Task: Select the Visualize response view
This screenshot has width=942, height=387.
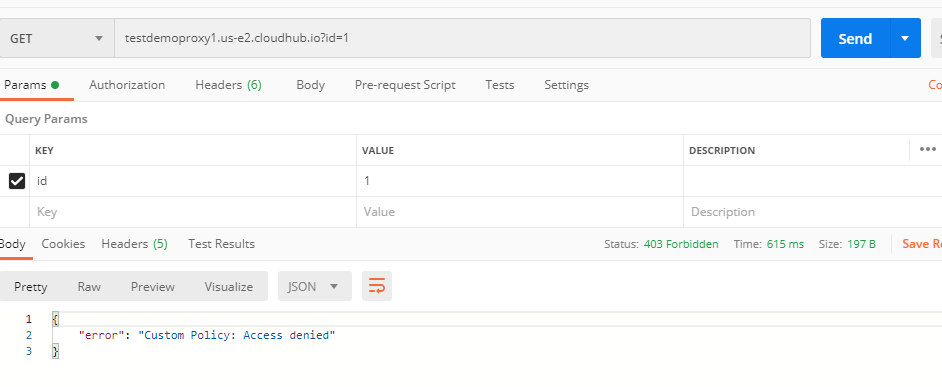Action: (229, 287)
